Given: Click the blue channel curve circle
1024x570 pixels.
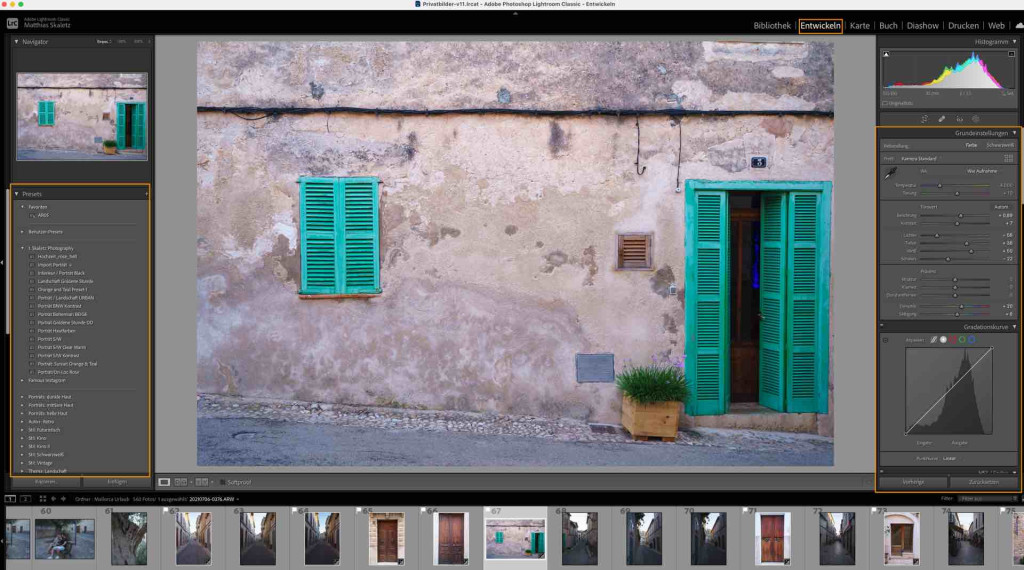Looking at the screenshot, I should [x=971, y=340].
